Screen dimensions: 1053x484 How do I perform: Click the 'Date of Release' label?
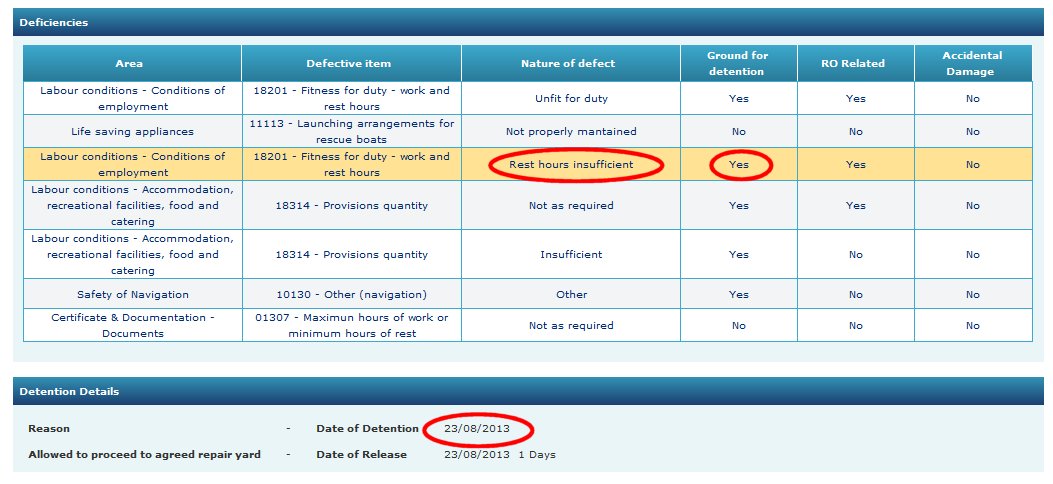pyautogui.click(x=361, y=454)
